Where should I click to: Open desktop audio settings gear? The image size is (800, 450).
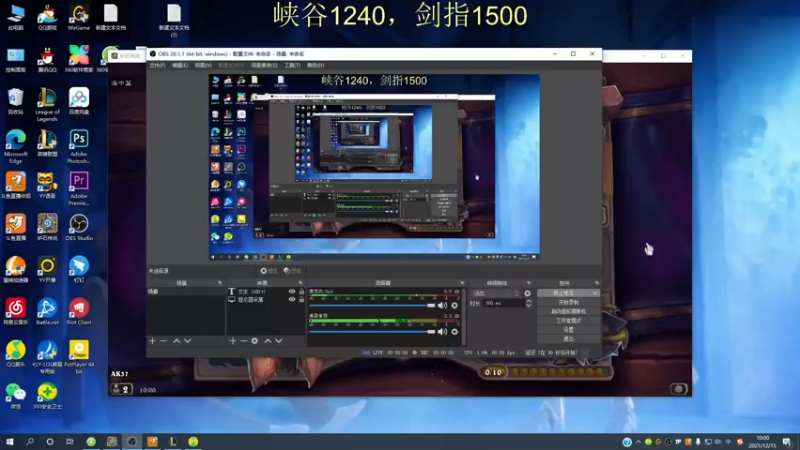(454, 332)
